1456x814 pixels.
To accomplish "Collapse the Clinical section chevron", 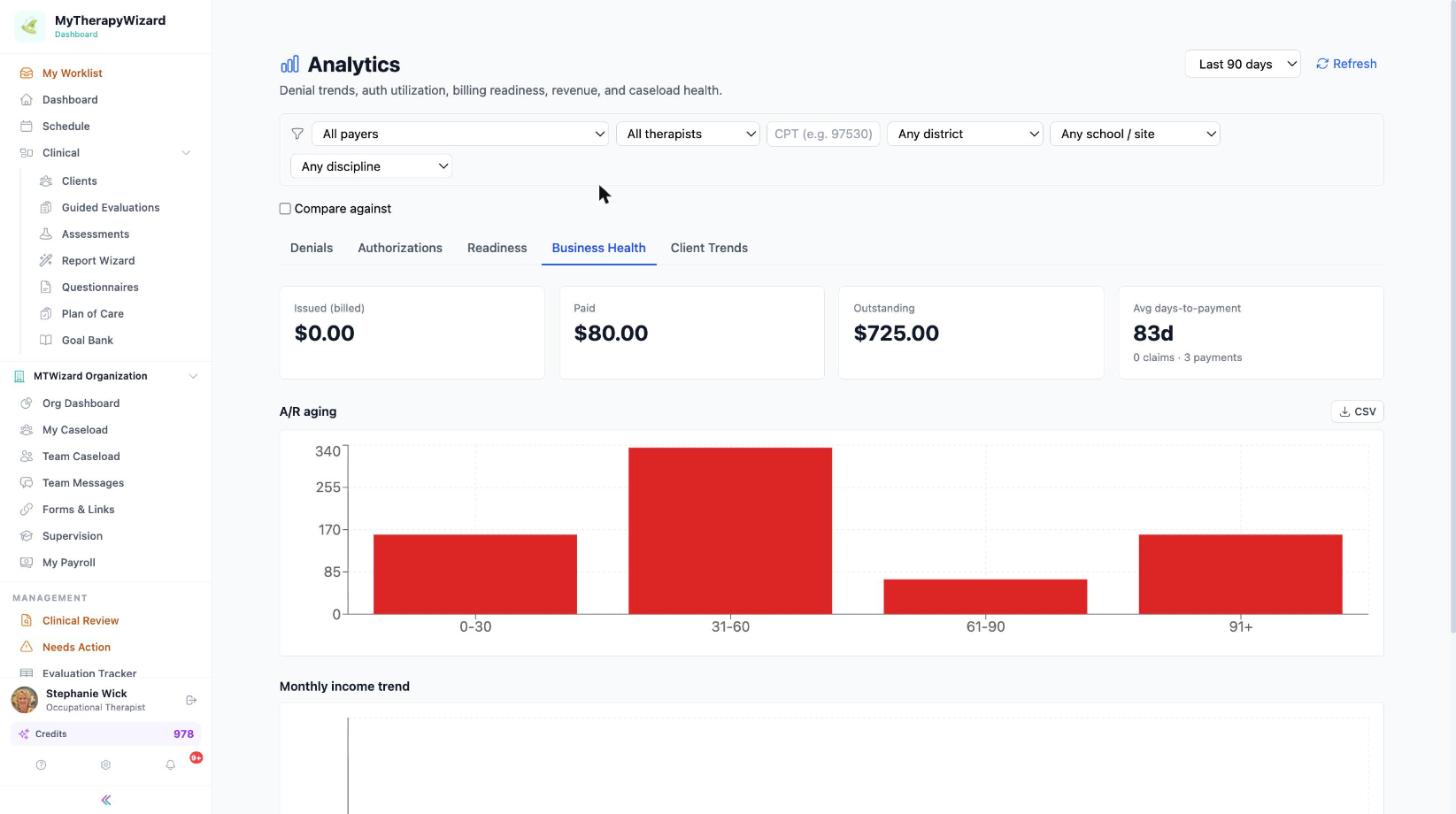I will 185,153.
